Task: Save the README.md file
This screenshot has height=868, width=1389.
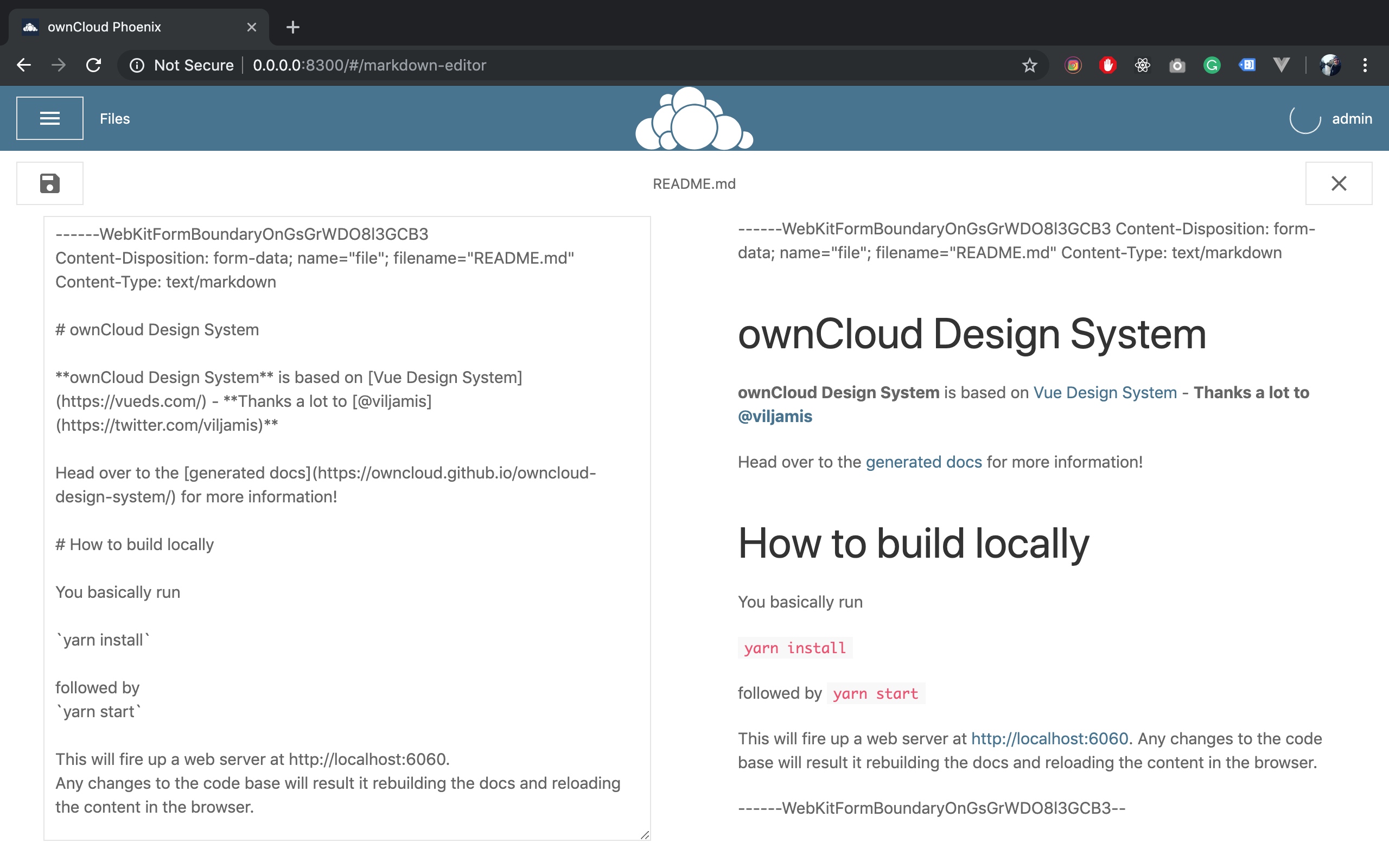Action: pos(50,184)
